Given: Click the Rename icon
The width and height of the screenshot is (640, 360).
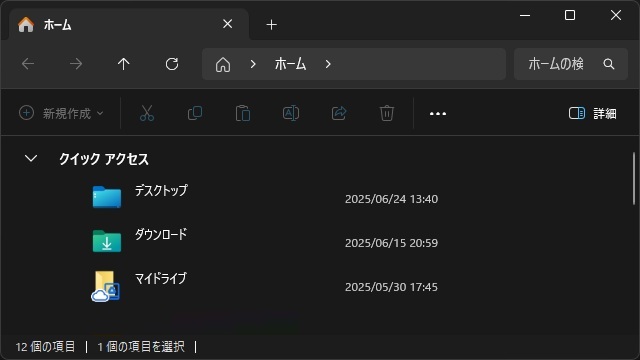Looking at the screenshot, I should [291, 113].
